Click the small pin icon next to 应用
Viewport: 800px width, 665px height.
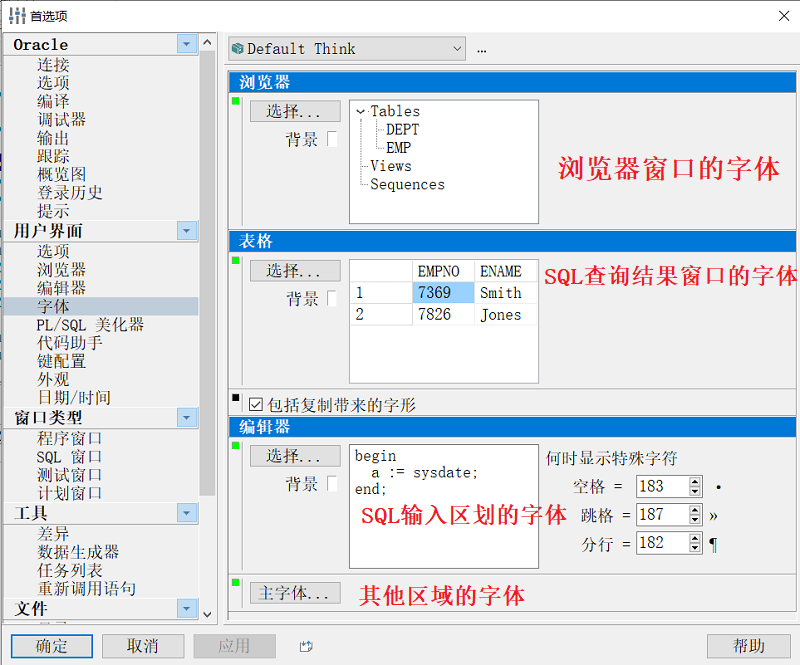pos(306,648)
